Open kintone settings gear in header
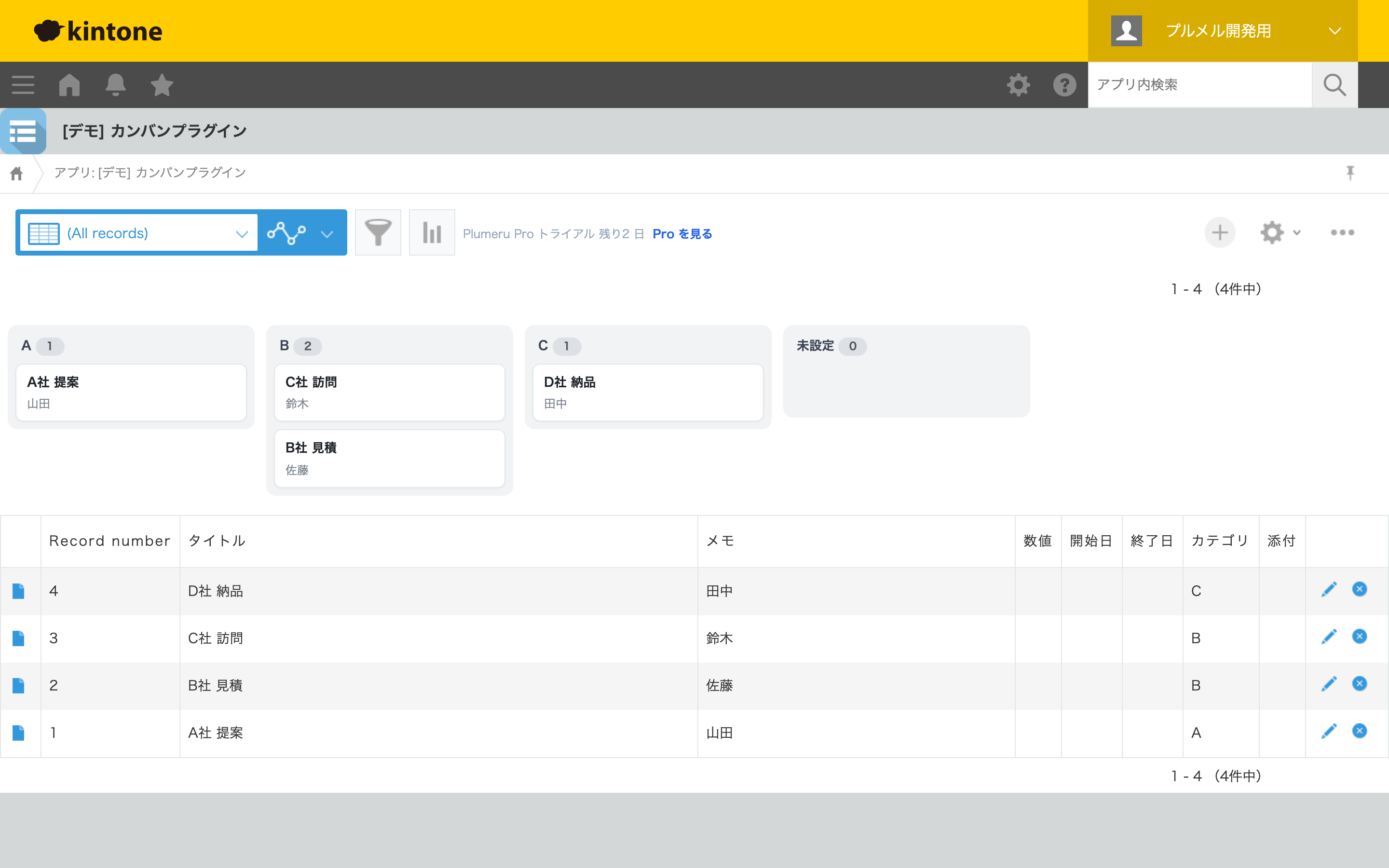 pyautogui.click(x=1018, y=85)
